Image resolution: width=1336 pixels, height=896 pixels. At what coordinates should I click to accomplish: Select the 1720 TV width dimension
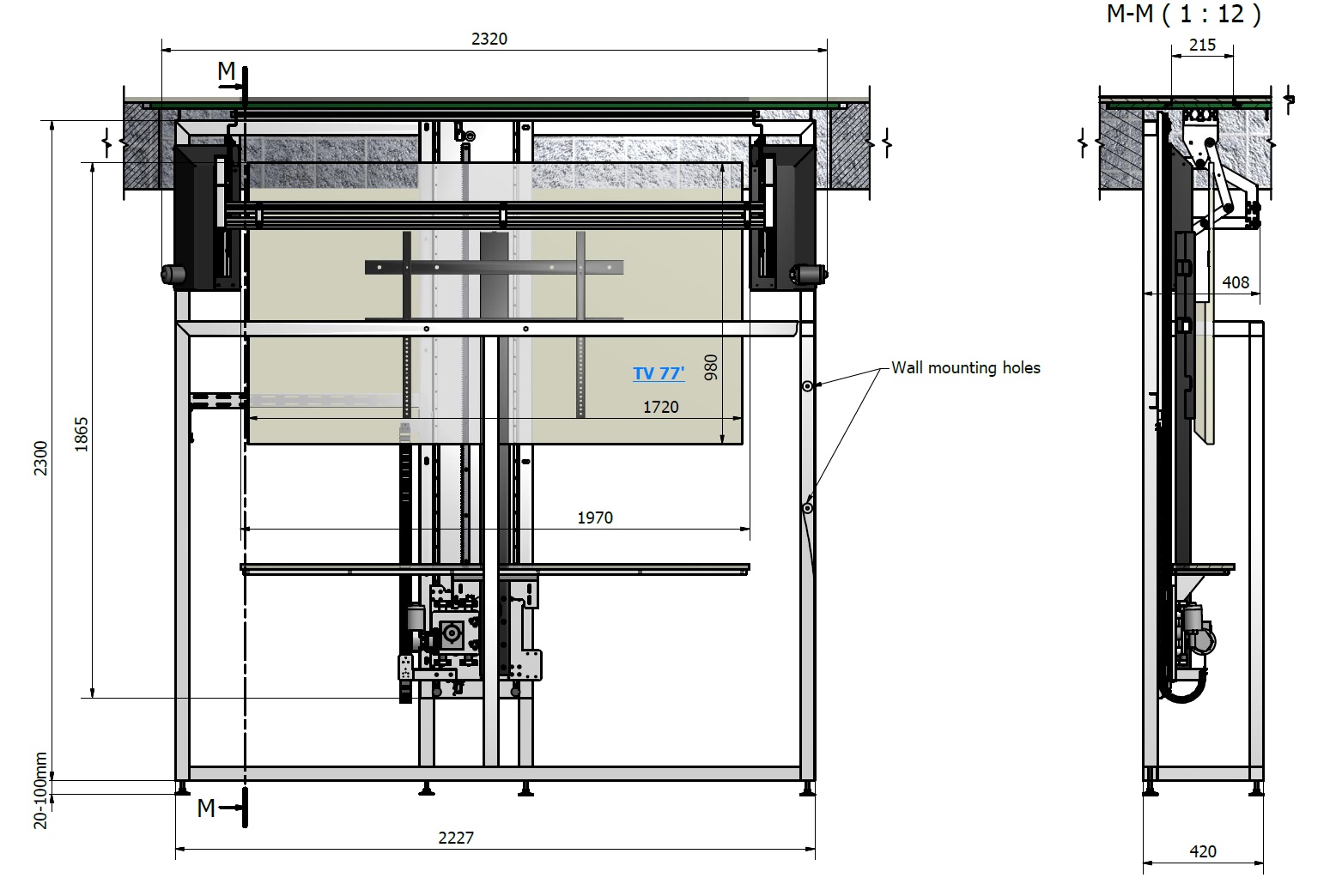(660, 407)
